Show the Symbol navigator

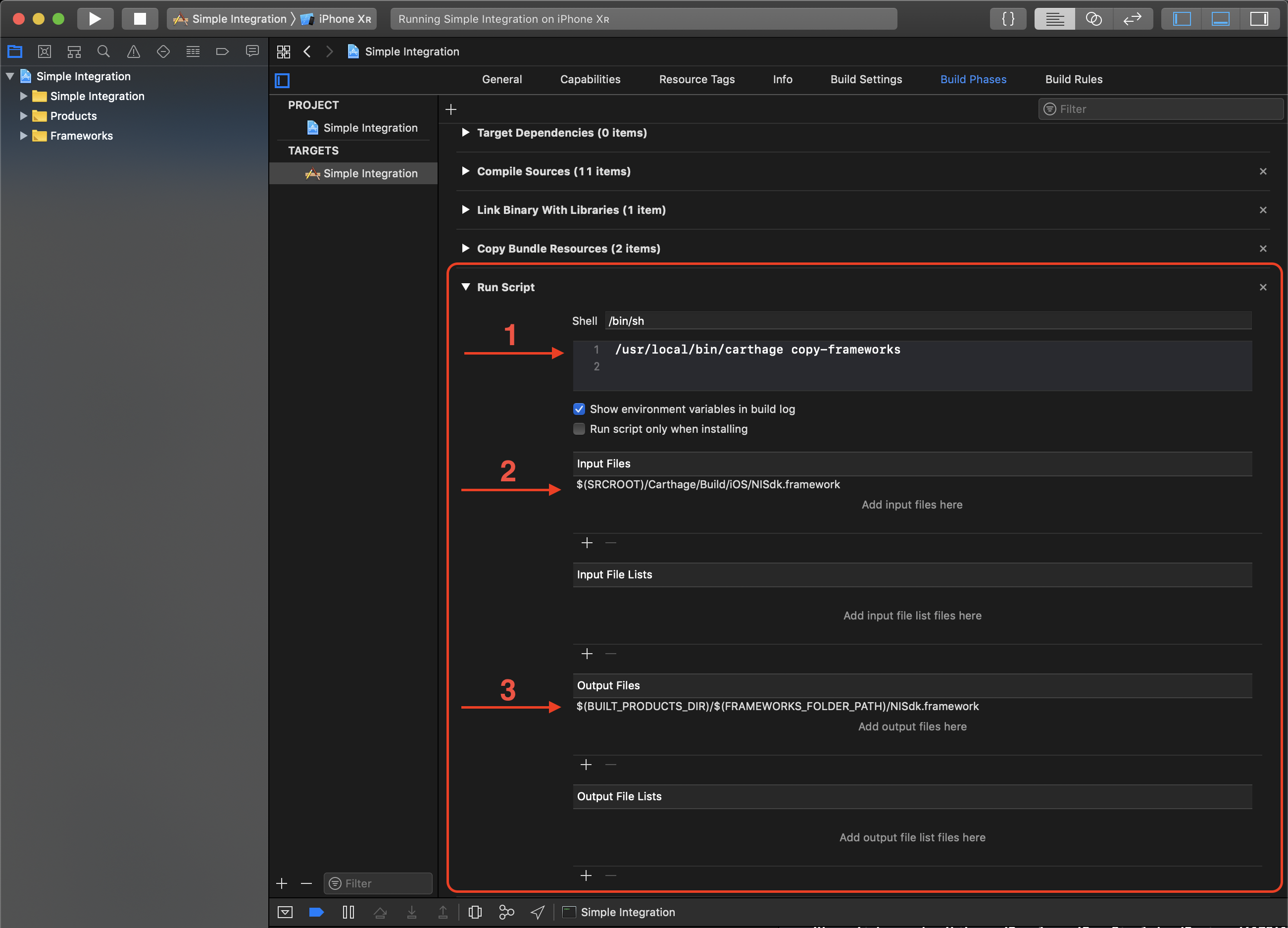(74, 52)
